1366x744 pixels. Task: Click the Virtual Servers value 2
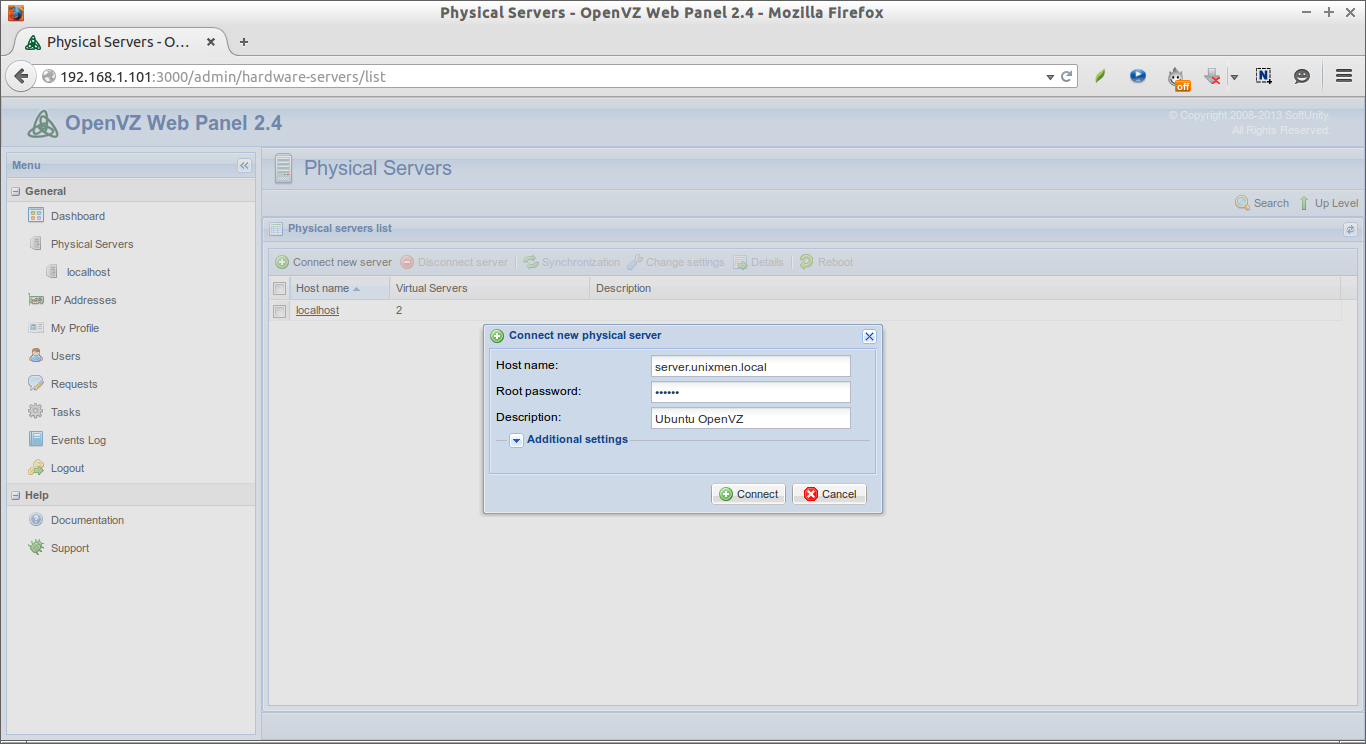pyautogui.click(x=399, y=311)
